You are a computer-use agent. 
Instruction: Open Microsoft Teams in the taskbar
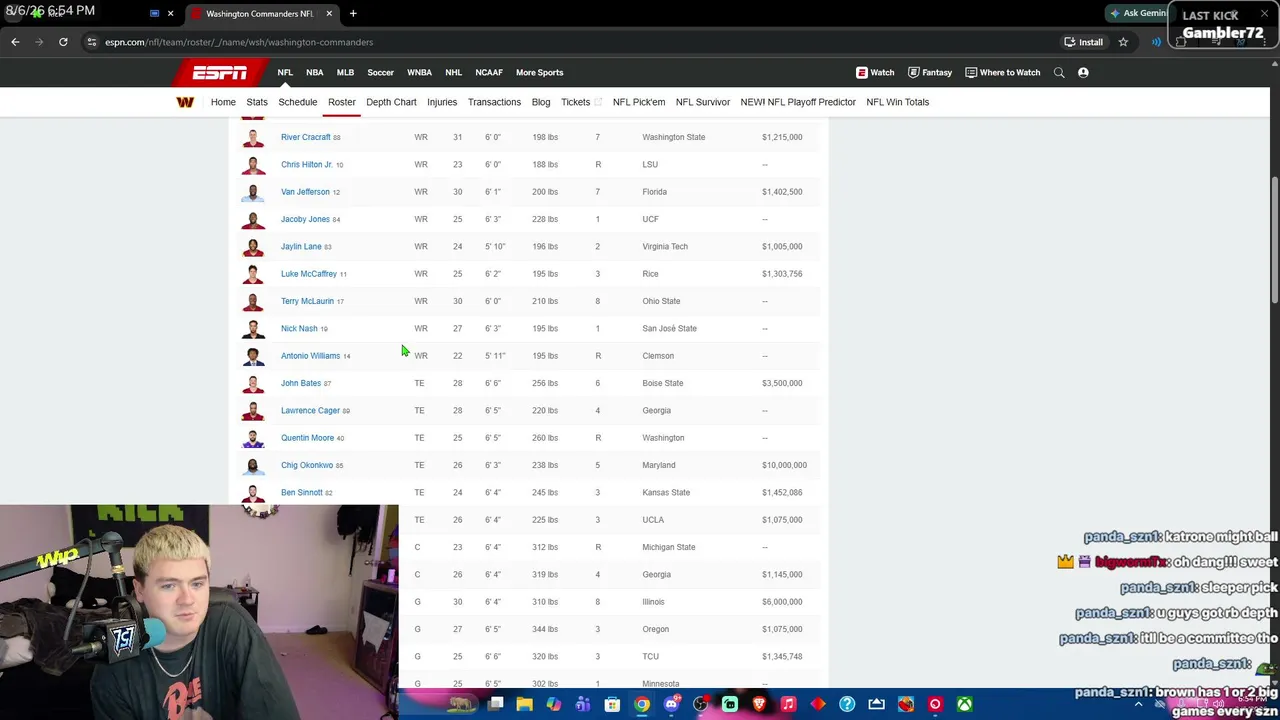point(583,704)
